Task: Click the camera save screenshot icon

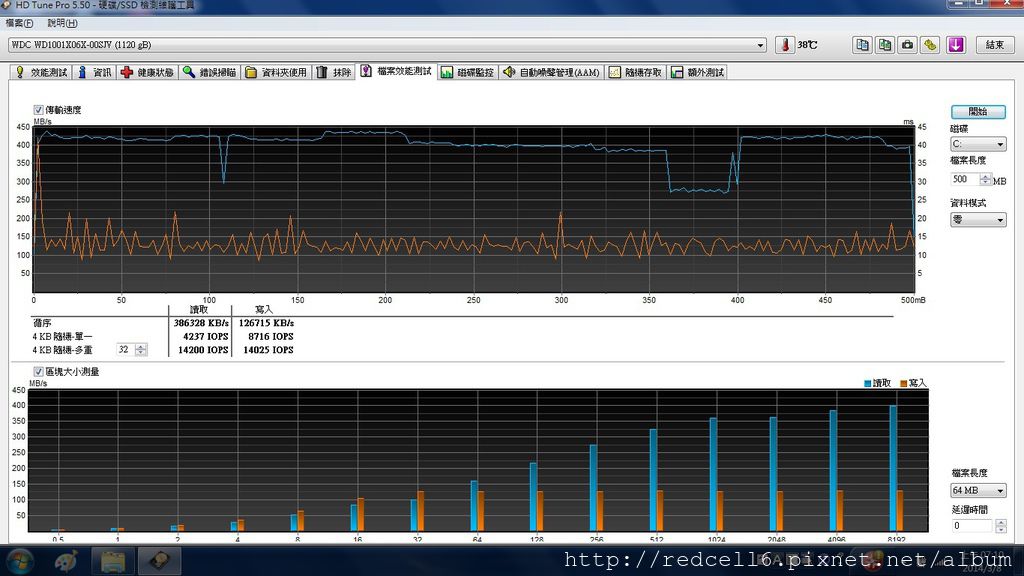Action: [x=907, y=45]
